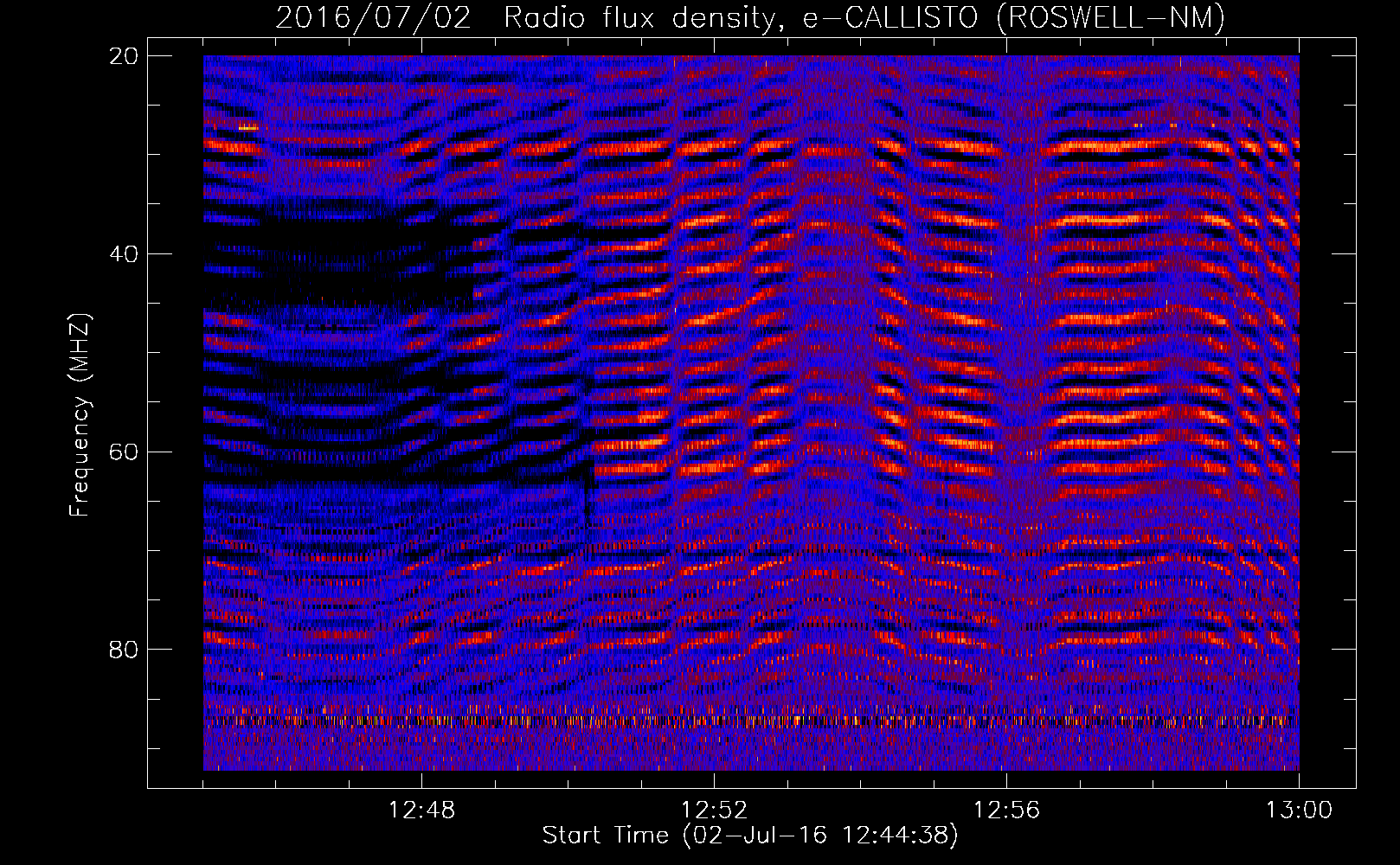Click the 40 frequency tick label

(x=123, y=254)
